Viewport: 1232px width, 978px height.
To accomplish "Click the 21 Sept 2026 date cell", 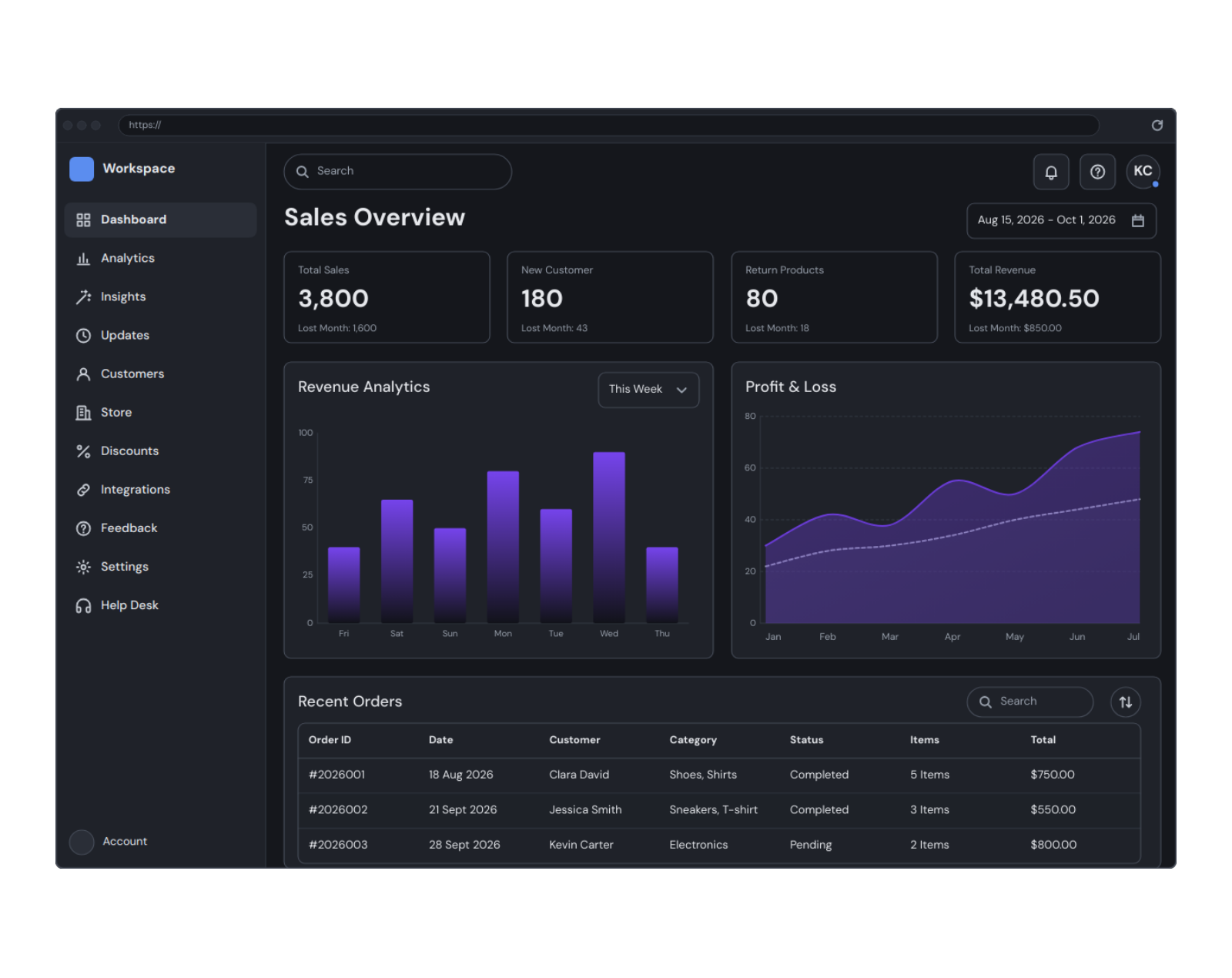I will (463, 809).
